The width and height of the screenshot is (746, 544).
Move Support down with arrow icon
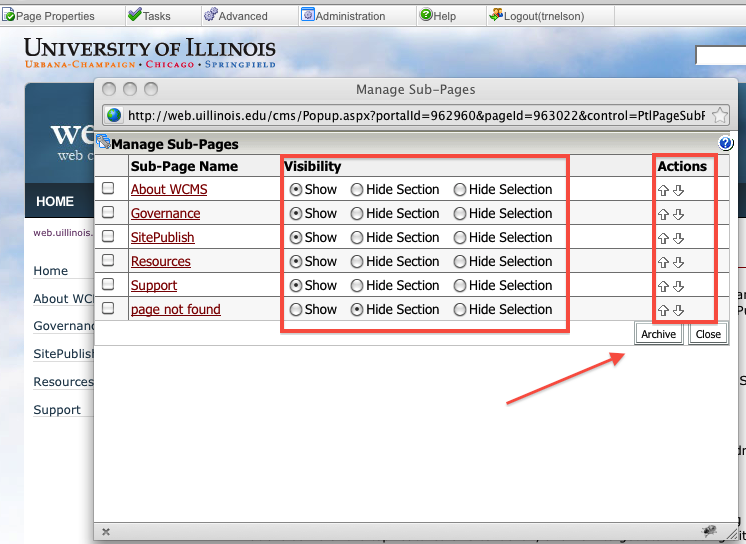click(678, 287)
